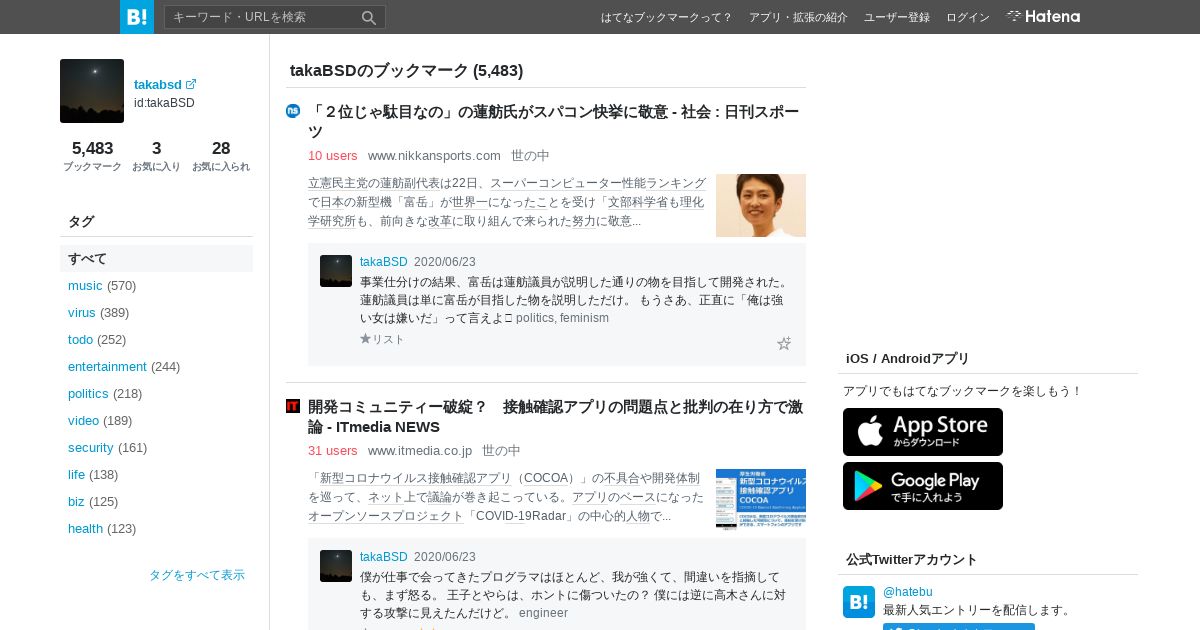Filter by the todo tag
The width and height of the screenshot is (1200, 630).
pos(80,339)
